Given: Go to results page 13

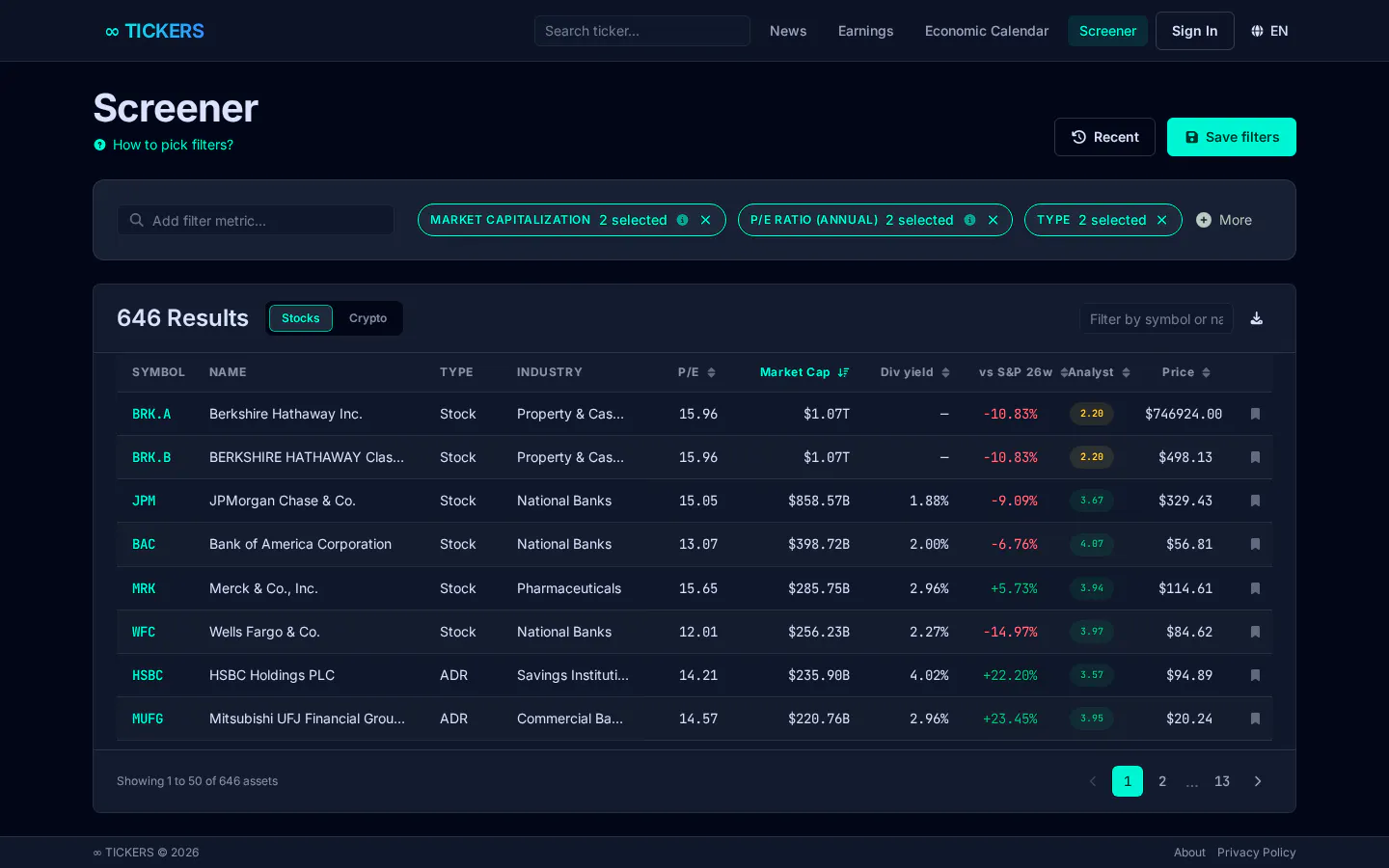Looking at the screenshot, I should coord(1222,781).
